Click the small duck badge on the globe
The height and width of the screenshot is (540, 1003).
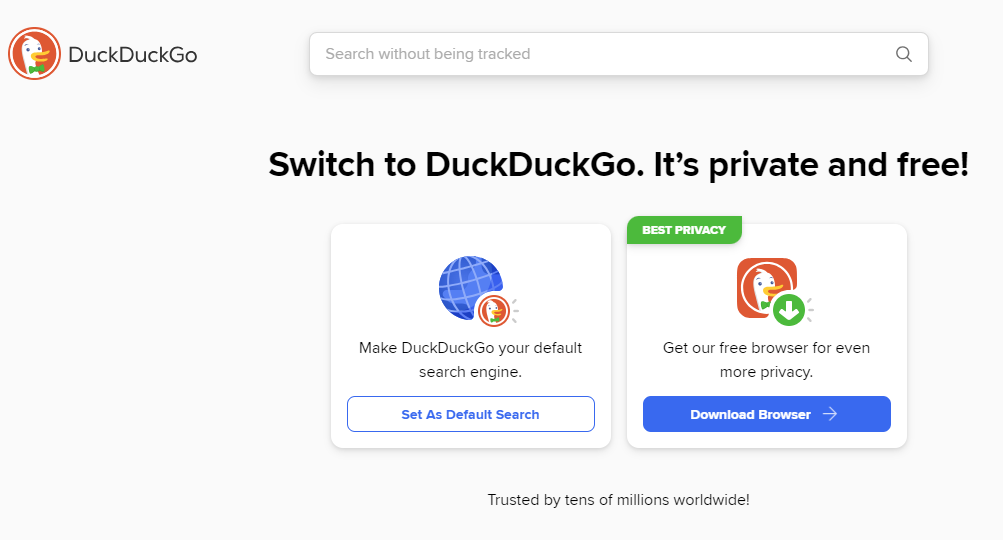[x=493, y=310]
